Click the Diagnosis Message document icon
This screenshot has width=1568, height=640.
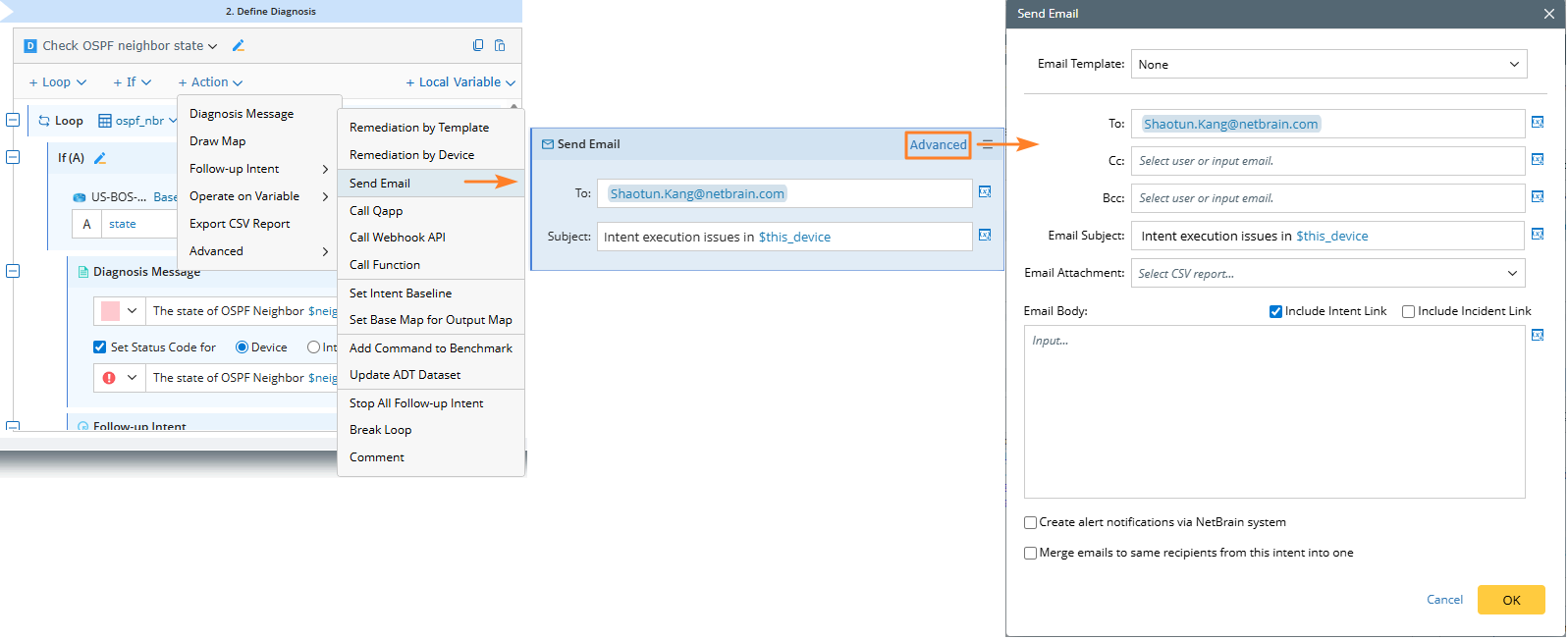tap(83, 272)
